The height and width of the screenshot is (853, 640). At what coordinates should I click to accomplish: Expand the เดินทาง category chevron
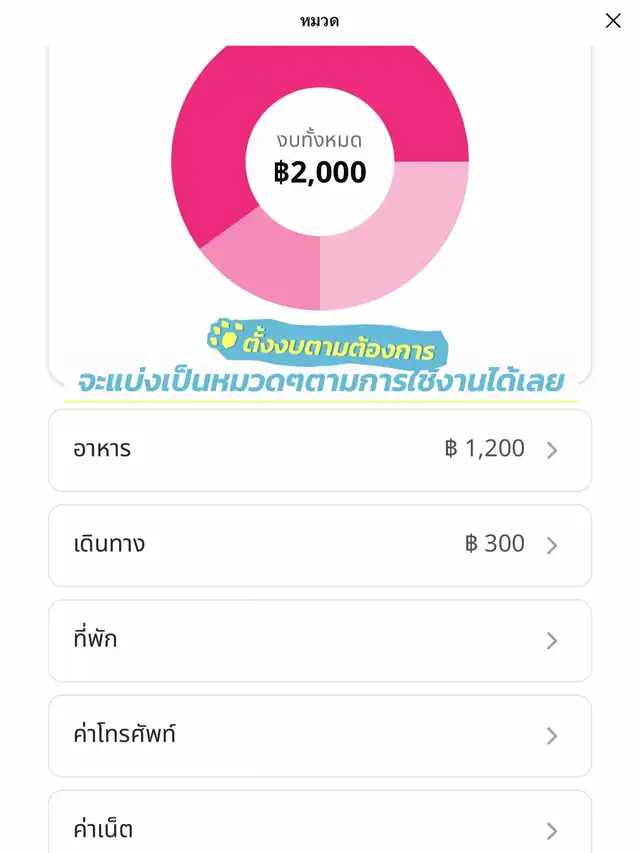[x=552, y=546]
